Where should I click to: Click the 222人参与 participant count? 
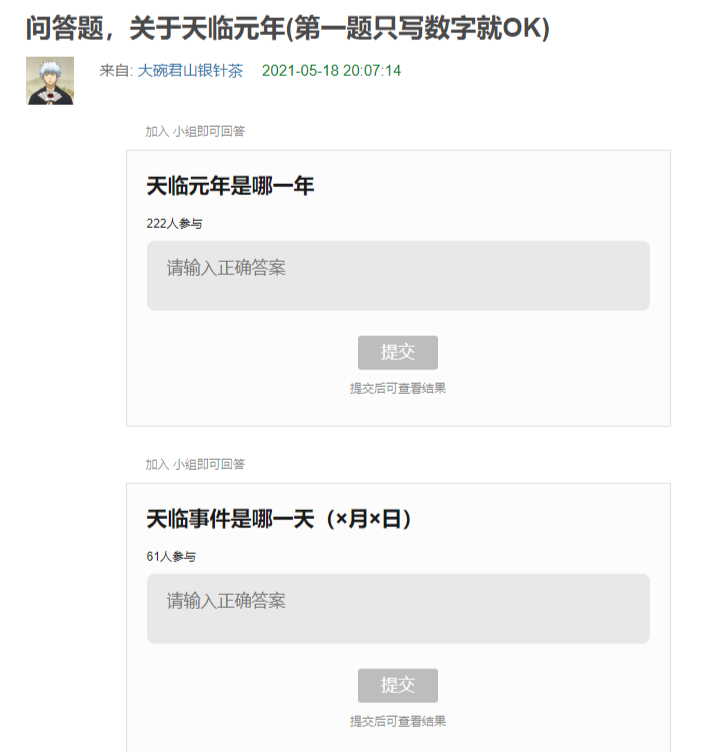(174, 224)
